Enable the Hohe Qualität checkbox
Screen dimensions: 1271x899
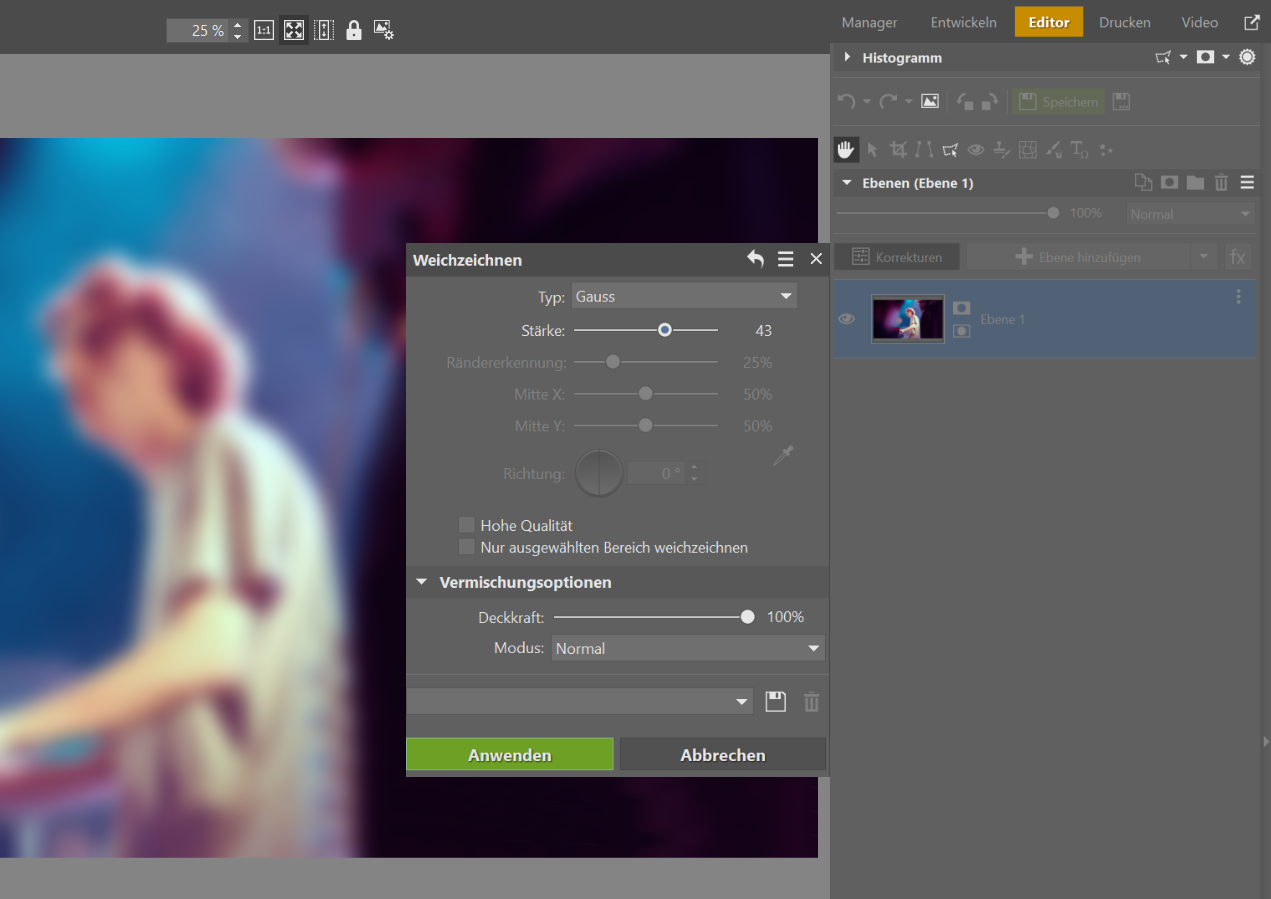pyautogui.click(x=466, y=525)
